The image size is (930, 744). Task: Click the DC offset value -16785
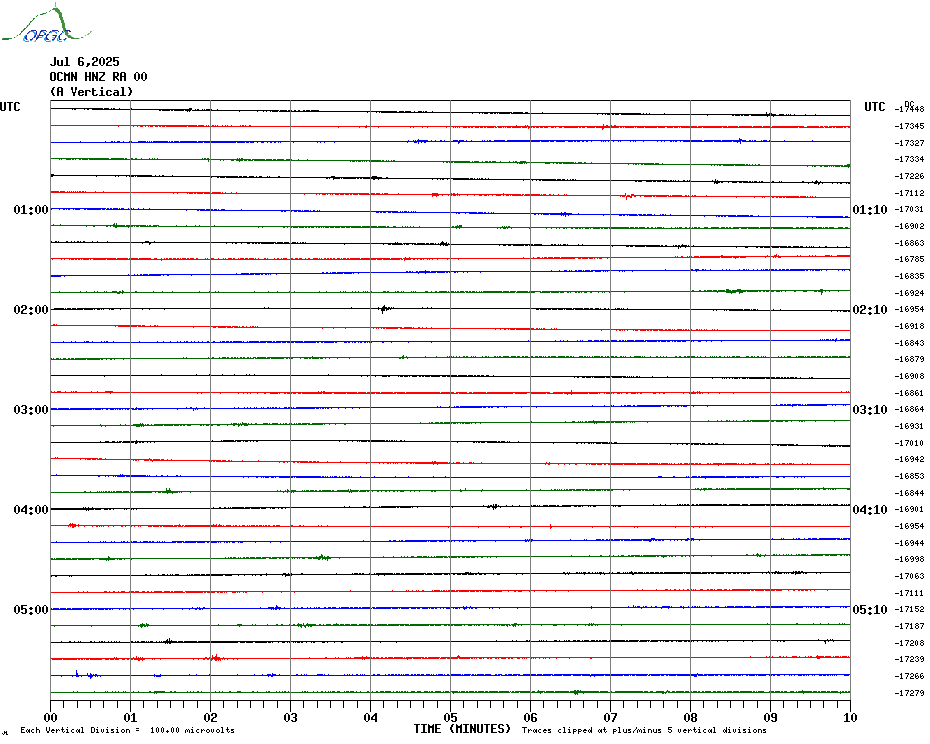tap(909, 259)
